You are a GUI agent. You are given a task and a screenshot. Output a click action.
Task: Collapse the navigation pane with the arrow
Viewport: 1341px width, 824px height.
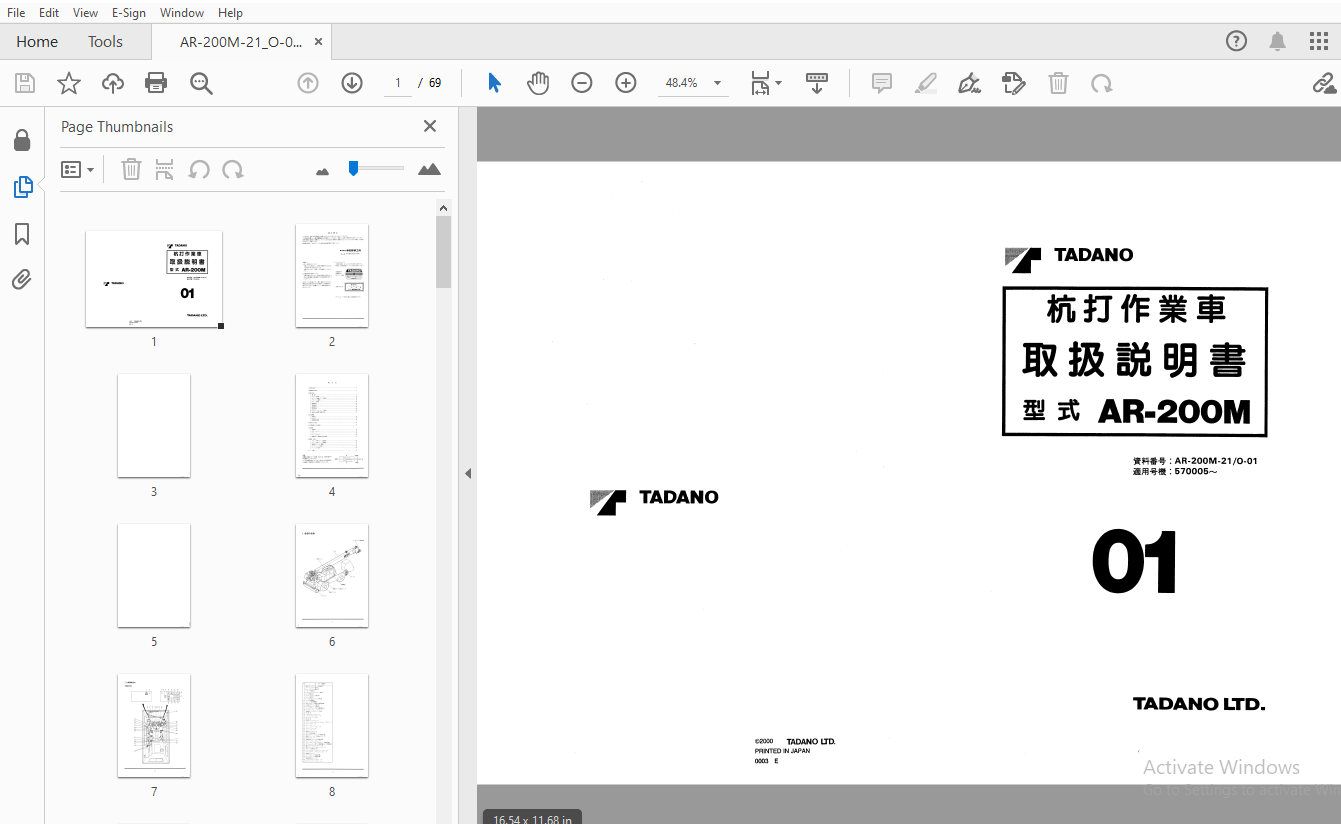pos(467,473)
